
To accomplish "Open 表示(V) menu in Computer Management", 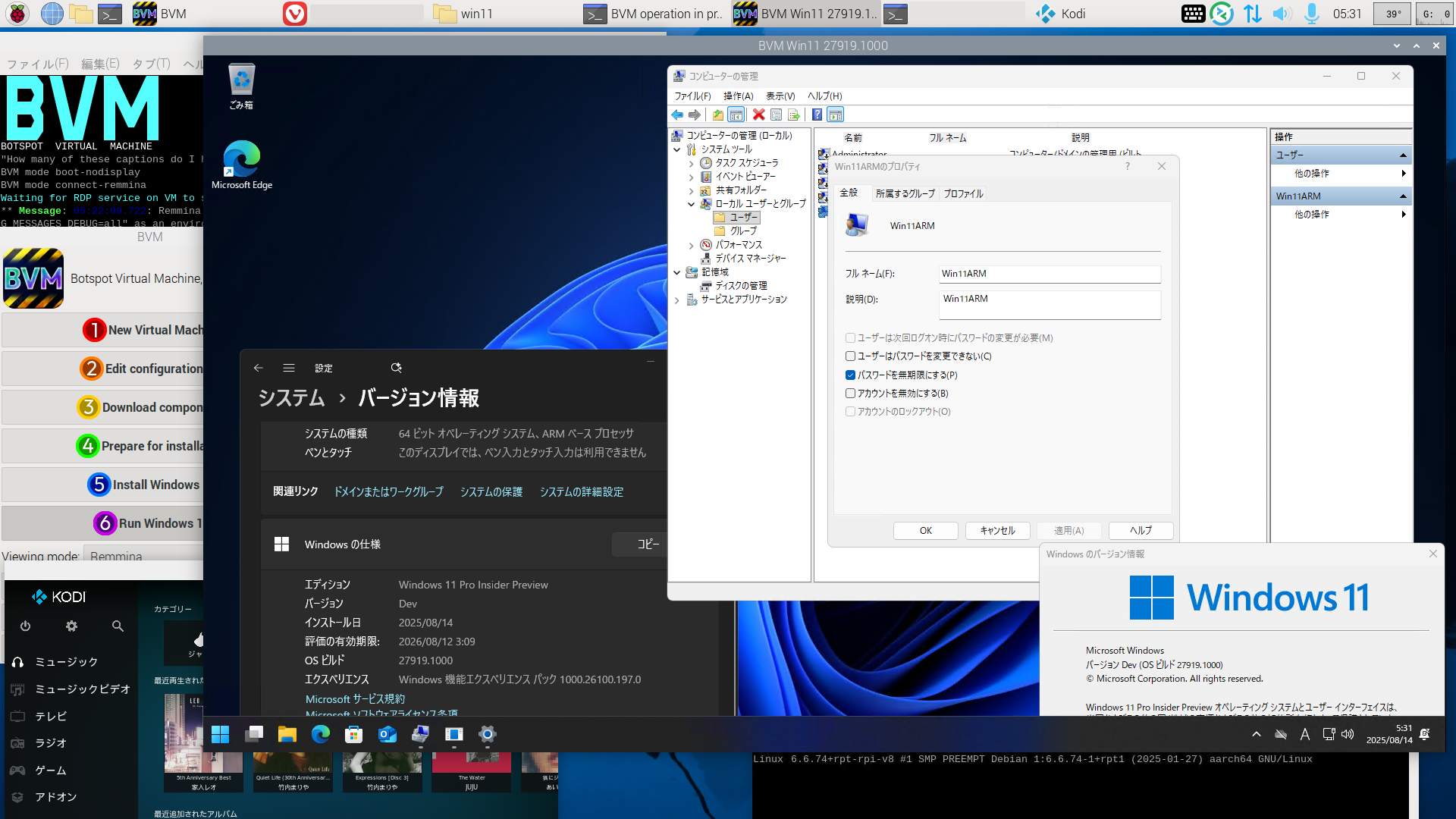I will 780,96.
